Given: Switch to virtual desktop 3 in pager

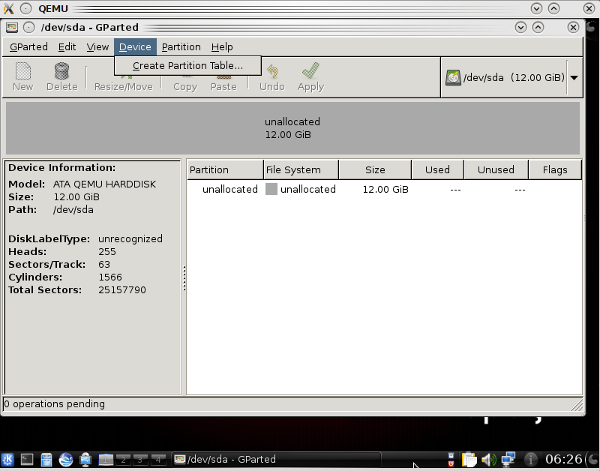Looking at the screenshot, I should pos(140,459).
